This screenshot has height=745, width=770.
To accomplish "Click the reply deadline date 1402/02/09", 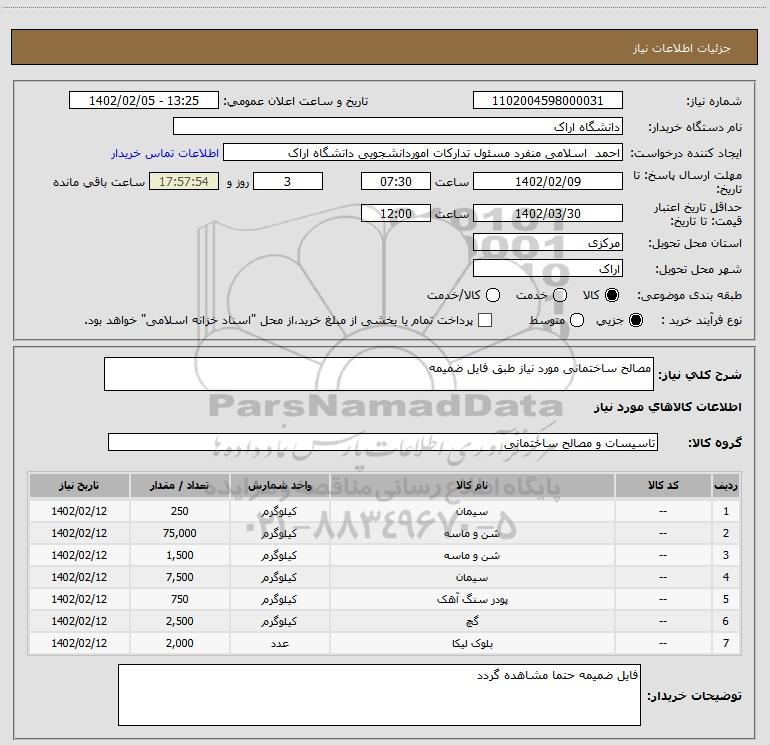I will [548, 181].
